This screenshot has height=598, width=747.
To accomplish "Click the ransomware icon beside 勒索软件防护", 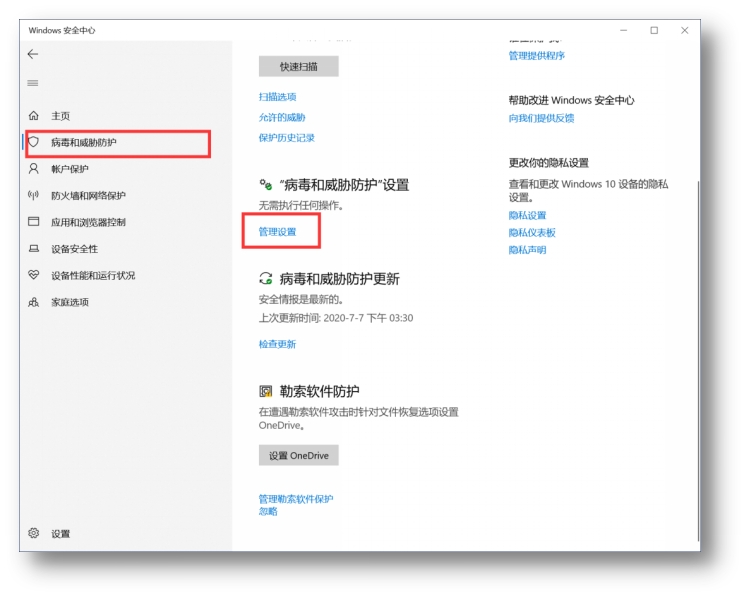I will point(266,391).
